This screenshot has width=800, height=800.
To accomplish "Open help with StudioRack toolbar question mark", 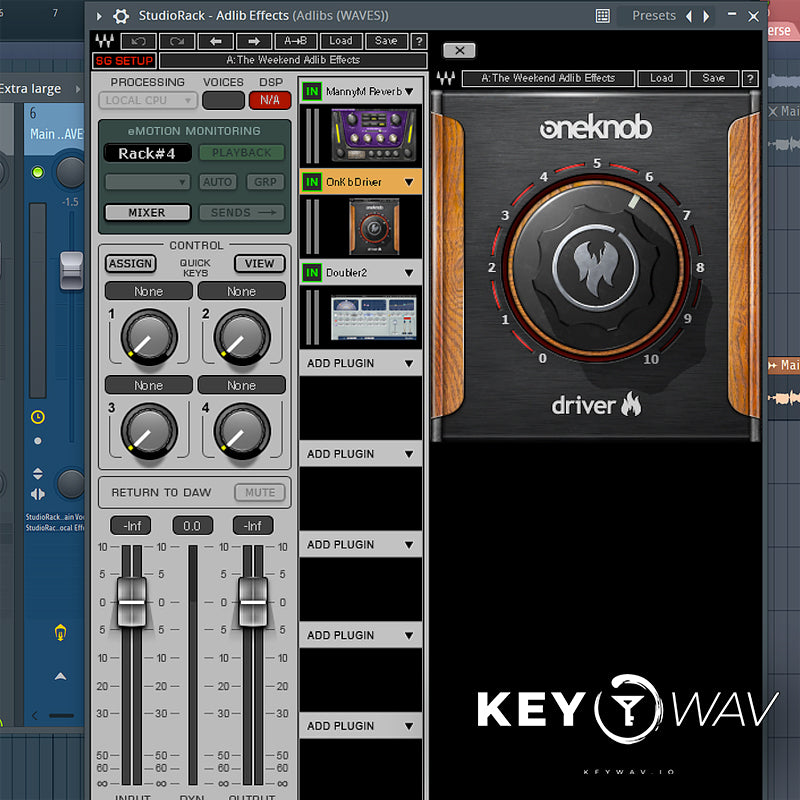I will click(419, 41).
